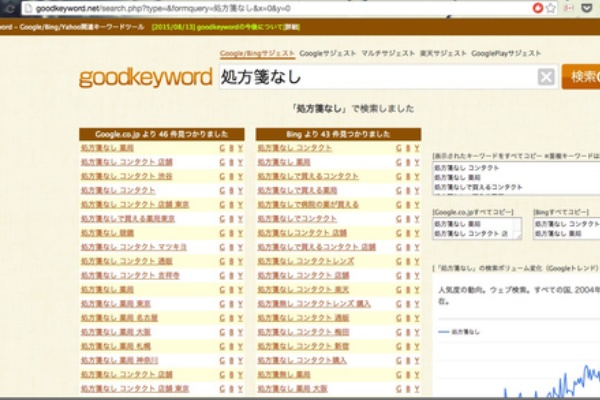Open the 処方箋なし コンタクト マツキヨ keyword link

(134, 247)
